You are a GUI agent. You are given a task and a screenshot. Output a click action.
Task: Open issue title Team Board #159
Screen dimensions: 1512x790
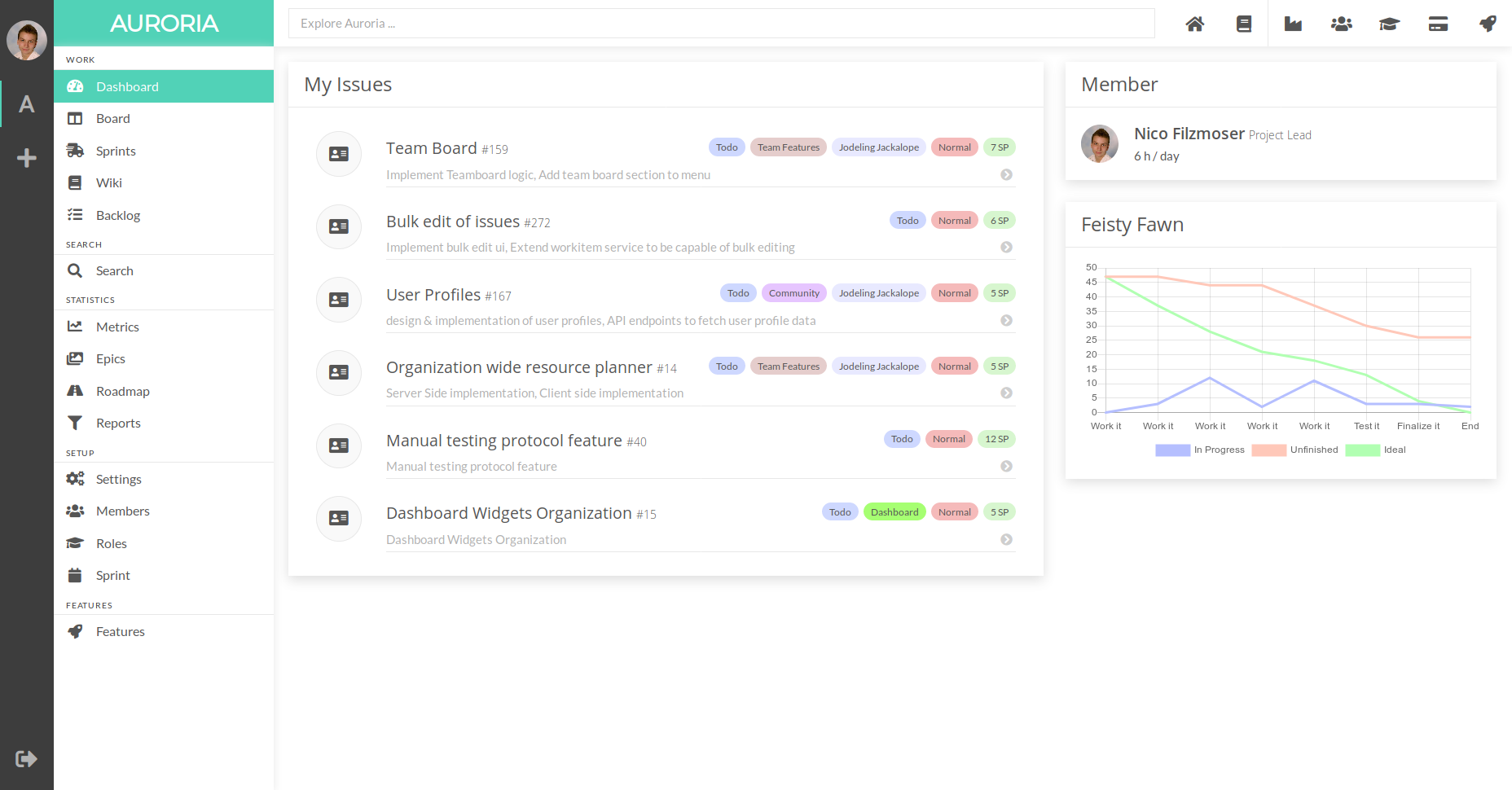coord(446,148)
